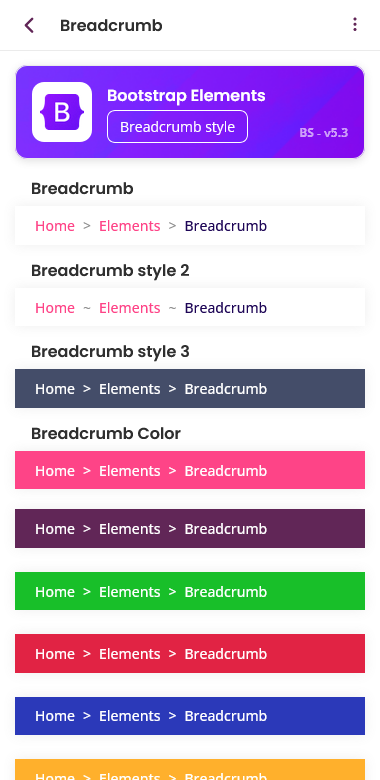Image resolution: width=380 pixels, height=780 pixels.
Task: Select Breadcrumb item in first breadcrumb
Action: (226, 226)
